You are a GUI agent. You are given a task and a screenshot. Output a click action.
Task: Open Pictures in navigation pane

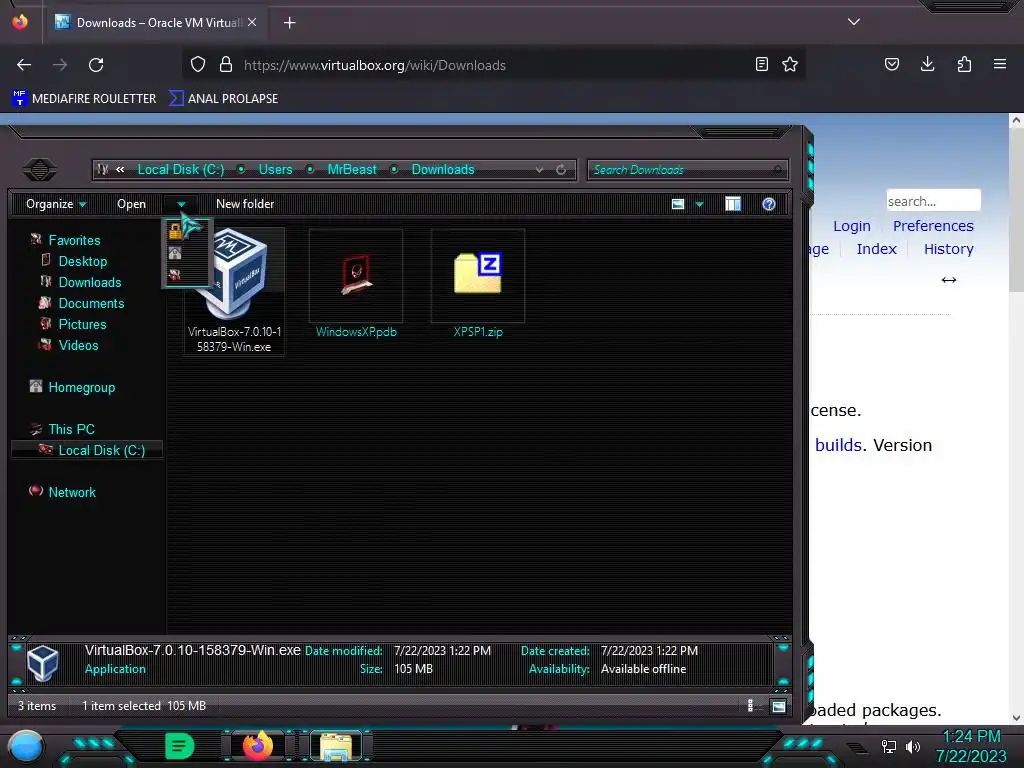coord(82,324)
